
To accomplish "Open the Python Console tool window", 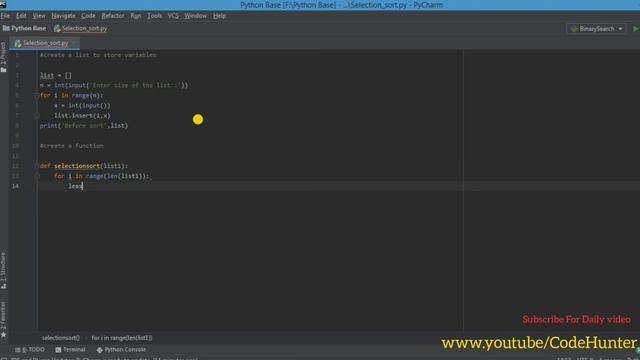I will pos(121,350).
